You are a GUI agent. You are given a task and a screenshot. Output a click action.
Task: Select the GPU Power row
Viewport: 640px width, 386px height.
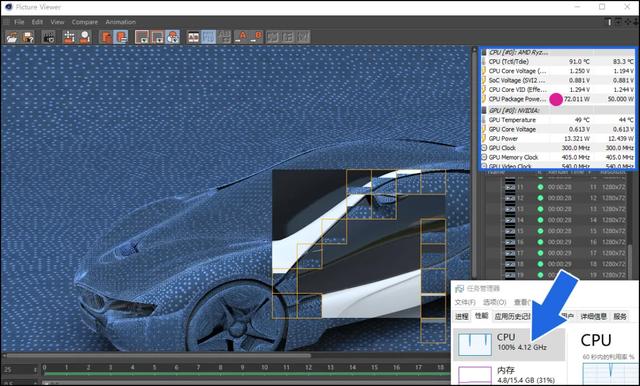[x=558, y=139]
